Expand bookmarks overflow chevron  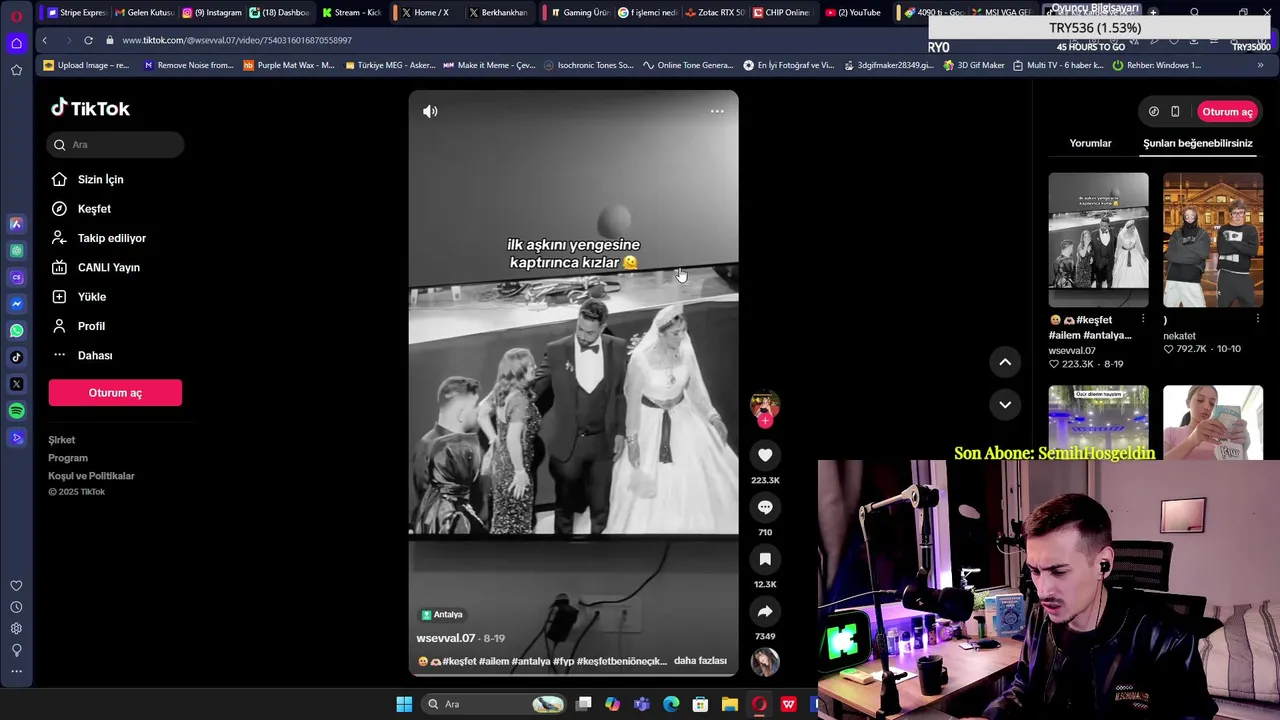click(x=1260, y=65)
